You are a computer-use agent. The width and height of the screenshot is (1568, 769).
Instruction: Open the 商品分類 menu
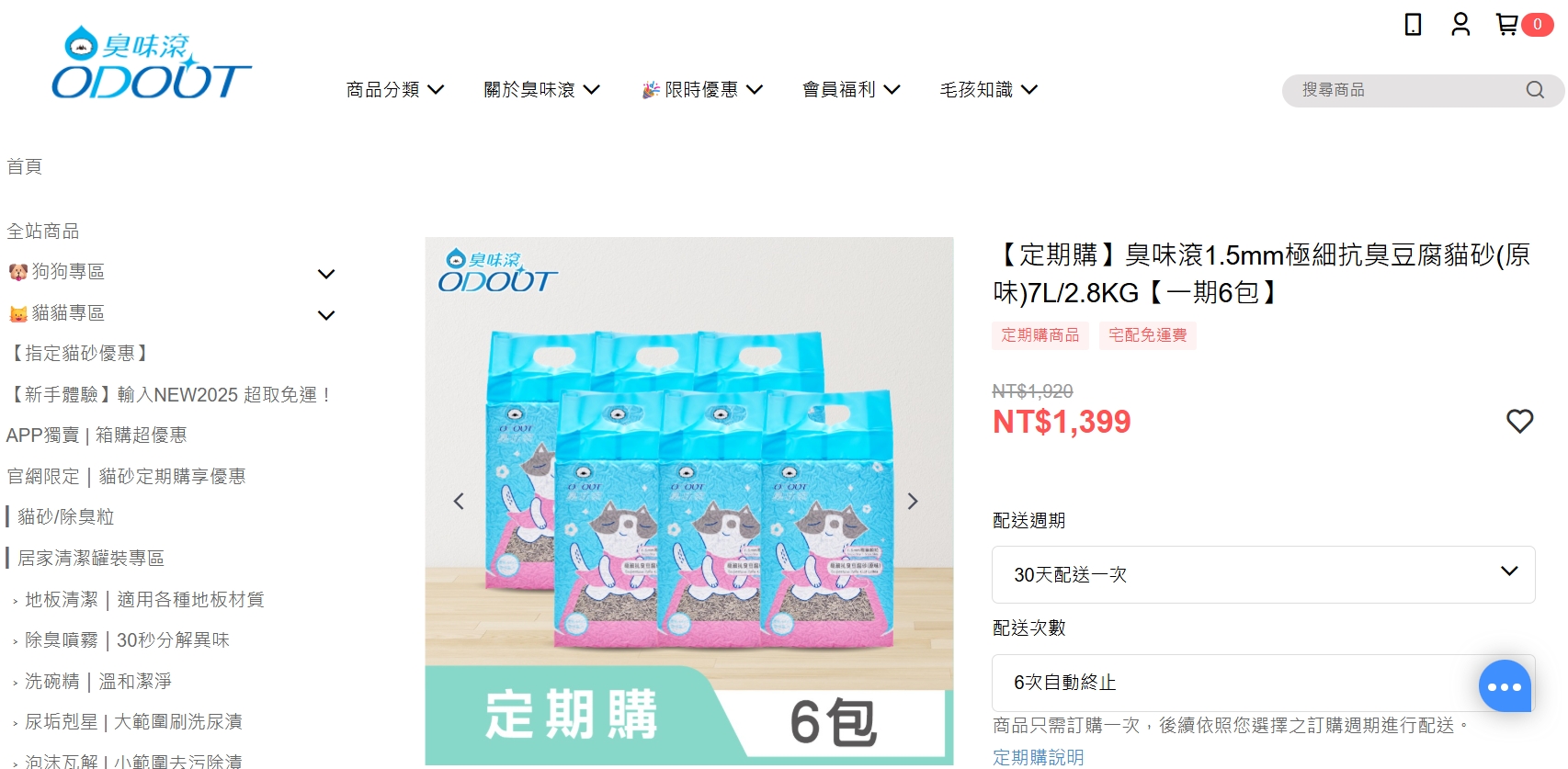(395, 89)
